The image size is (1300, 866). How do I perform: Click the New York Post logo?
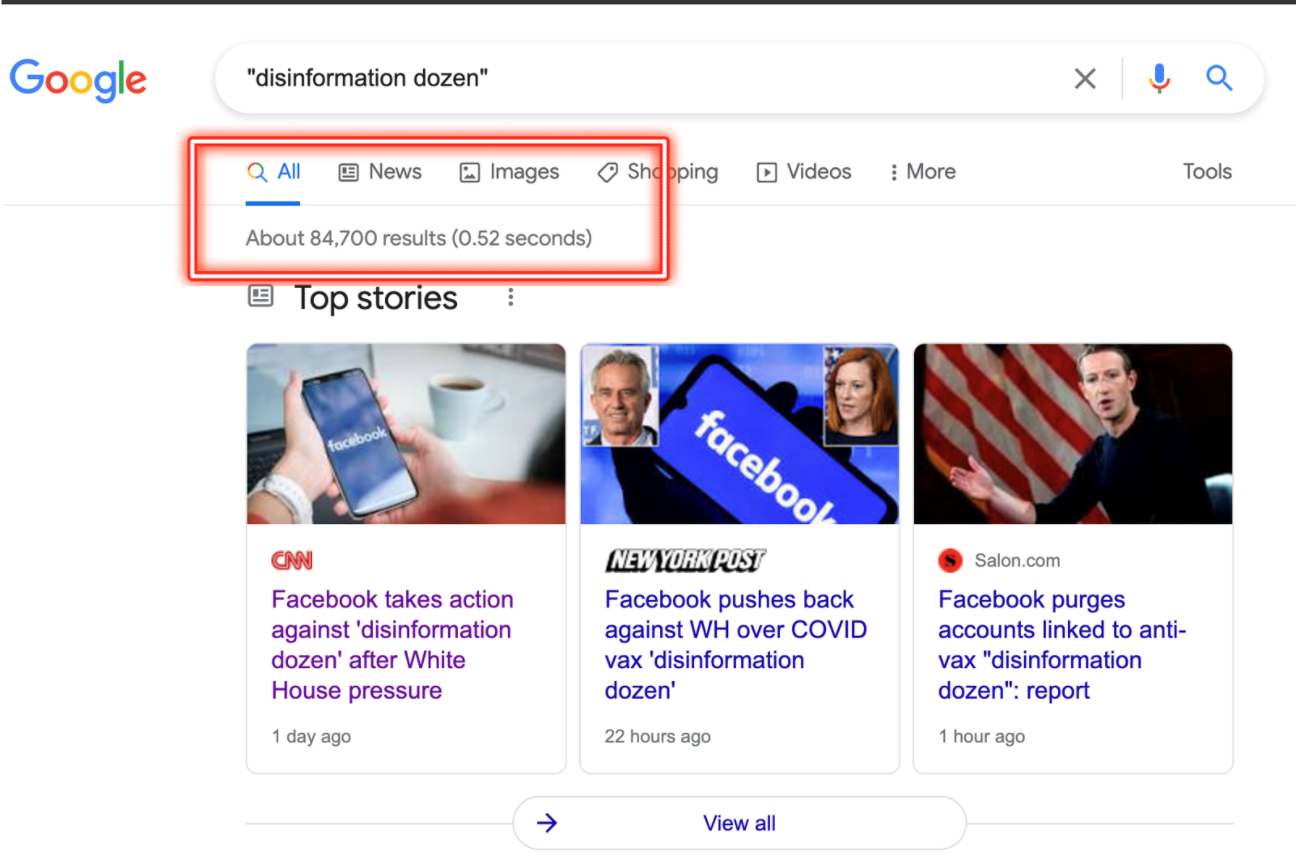[685, 561]
